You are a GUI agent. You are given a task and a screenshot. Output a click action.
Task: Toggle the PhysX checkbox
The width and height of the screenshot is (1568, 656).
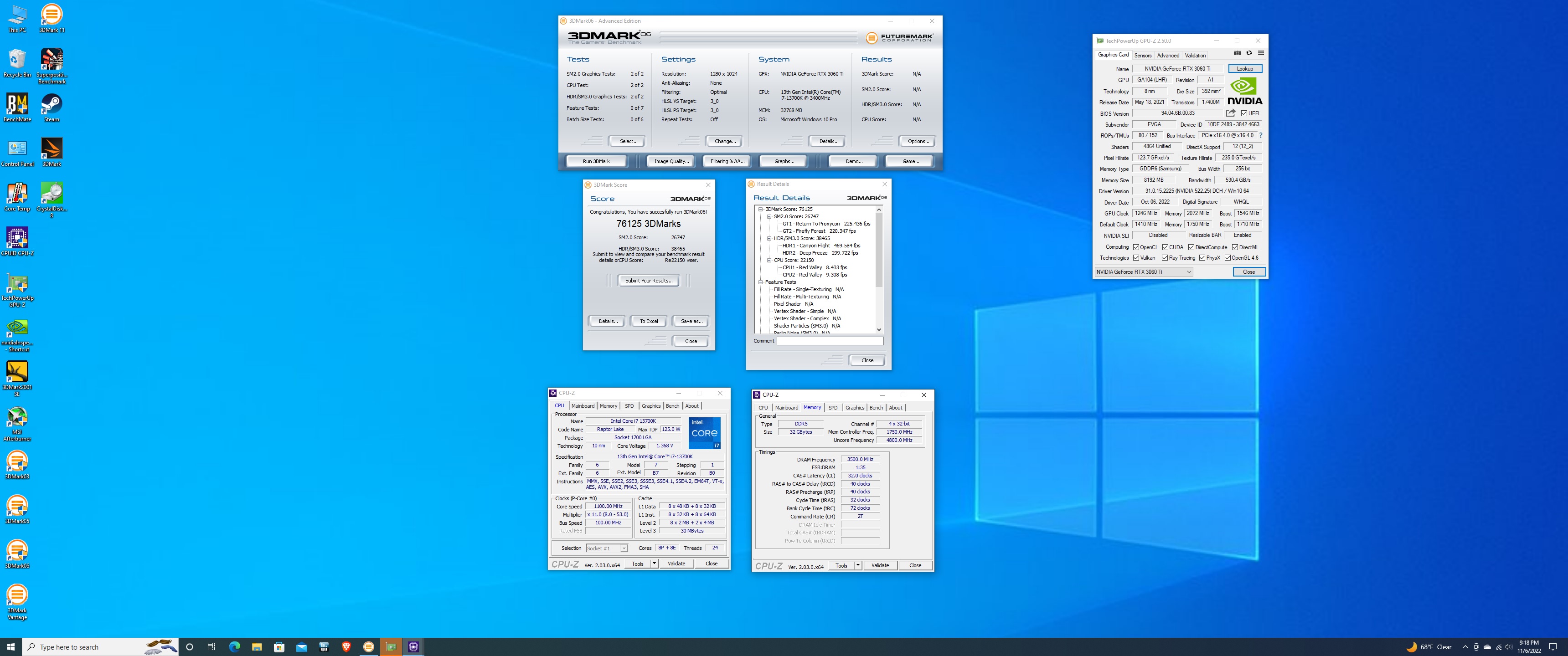pyautogui.click(x=1202, y=258)
